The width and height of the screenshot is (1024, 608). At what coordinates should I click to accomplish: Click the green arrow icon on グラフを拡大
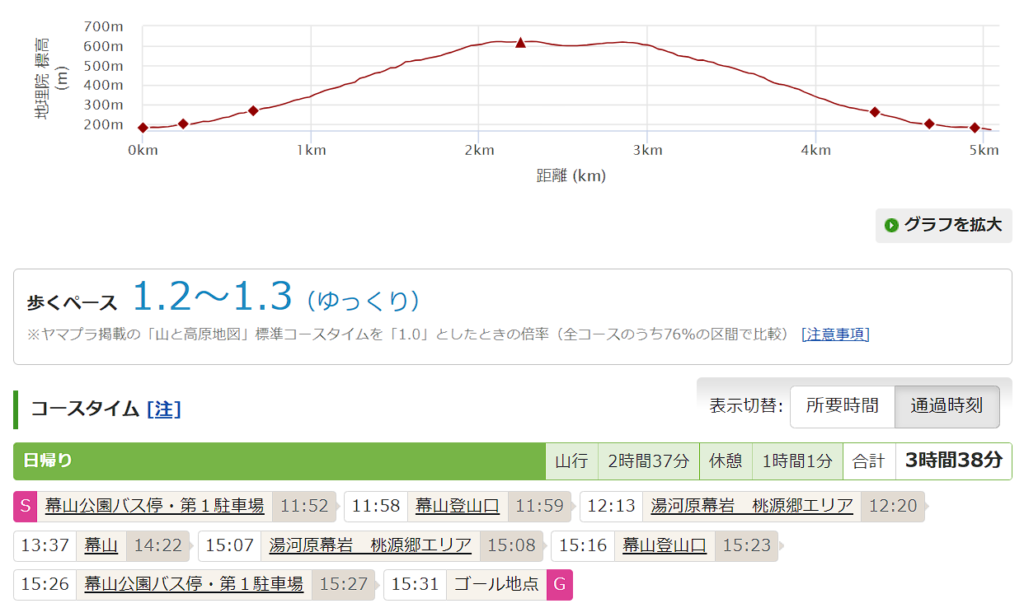[x=890, y=226]
